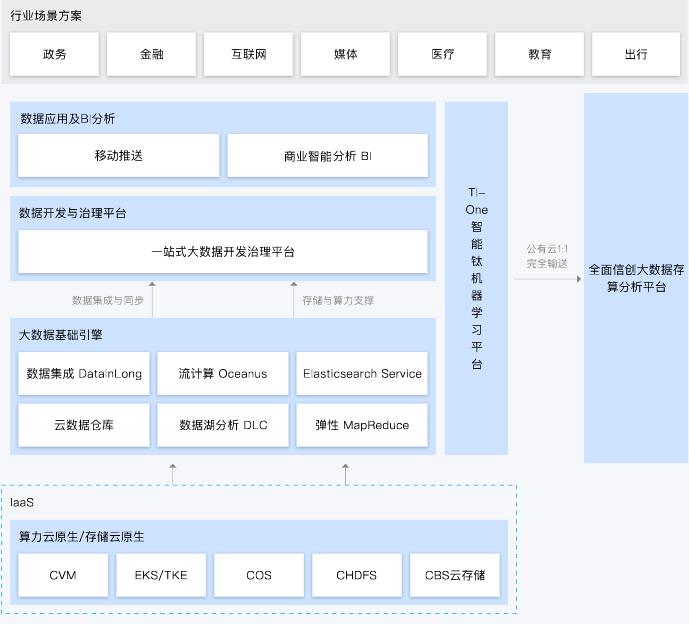Click the Elasticsearch Service box

click(362, 374)
